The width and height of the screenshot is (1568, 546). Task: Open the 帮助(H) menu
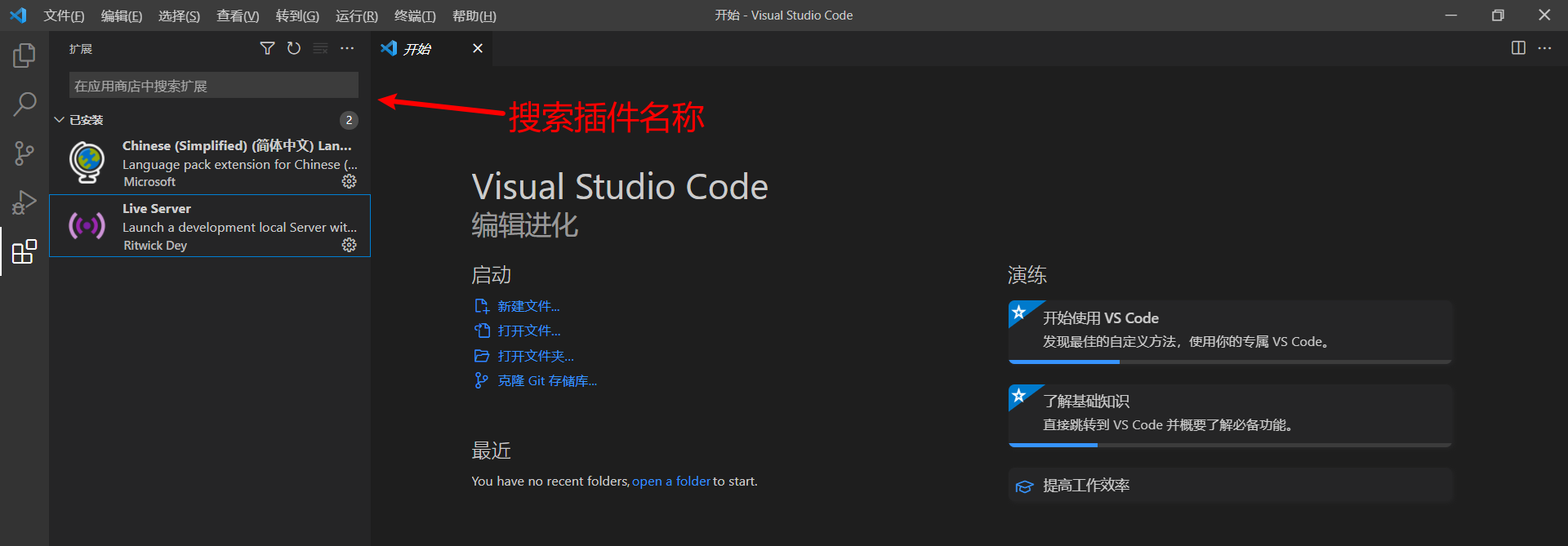pyautogui.click(x=474, y=16)
